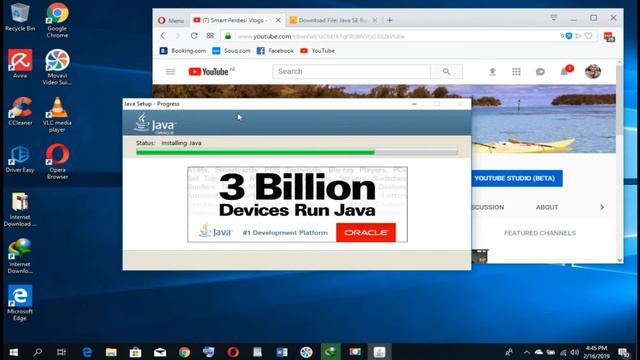Open Opera Browser desktop shortcut
The image size is (640, 360).
(58, 162)
